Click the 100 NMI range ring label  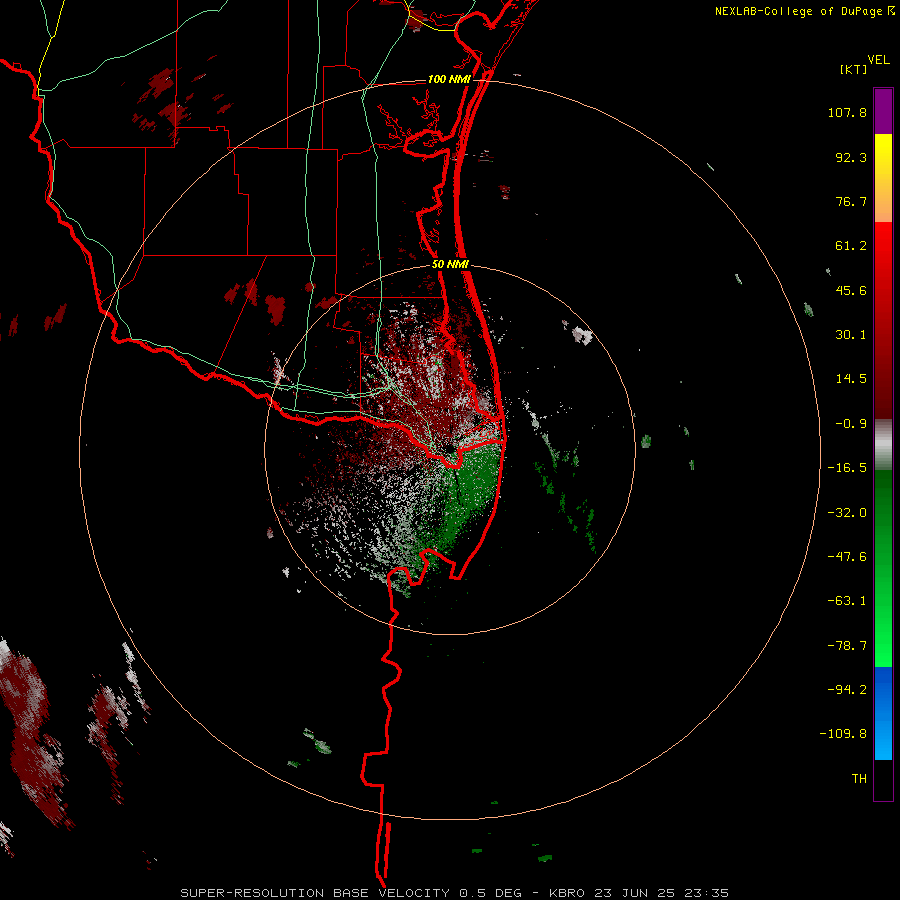(x=449, y=79)
